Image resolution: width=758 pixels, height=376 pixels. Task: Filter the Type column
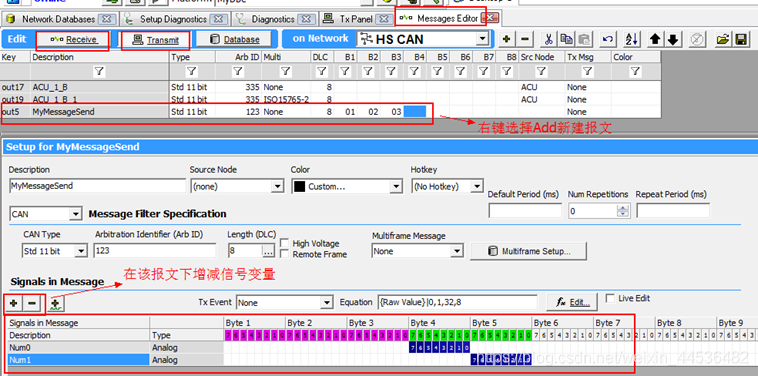(191, 72)
